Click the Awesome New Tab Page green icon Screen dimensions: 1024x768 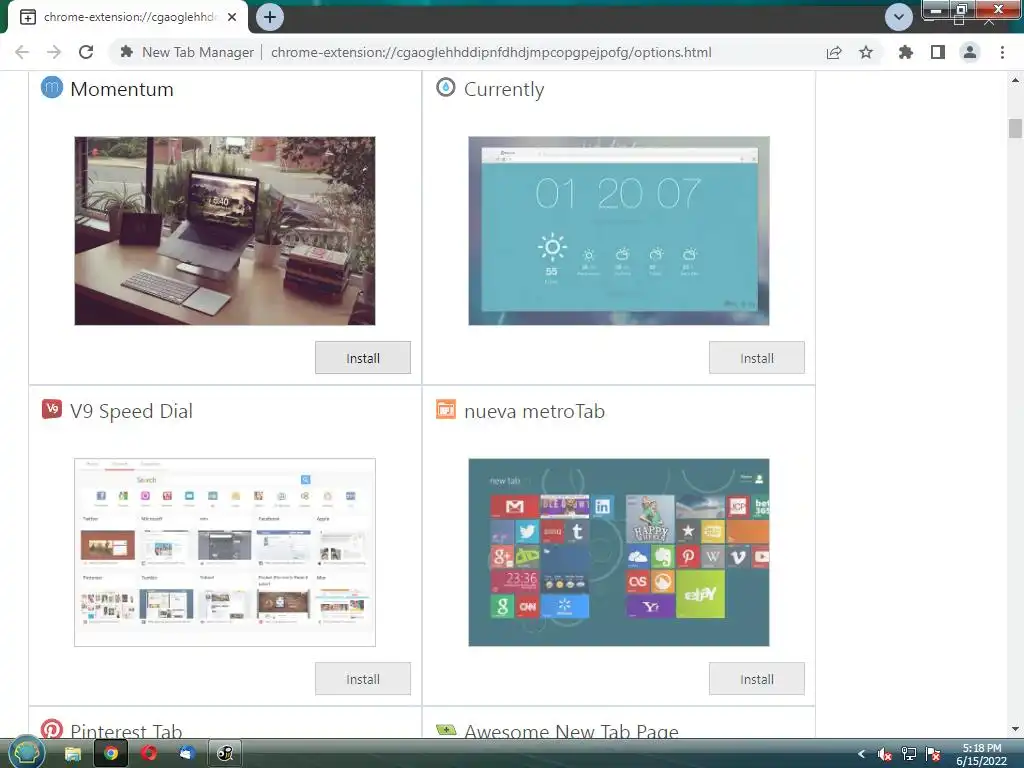click(x=446, y=730)
